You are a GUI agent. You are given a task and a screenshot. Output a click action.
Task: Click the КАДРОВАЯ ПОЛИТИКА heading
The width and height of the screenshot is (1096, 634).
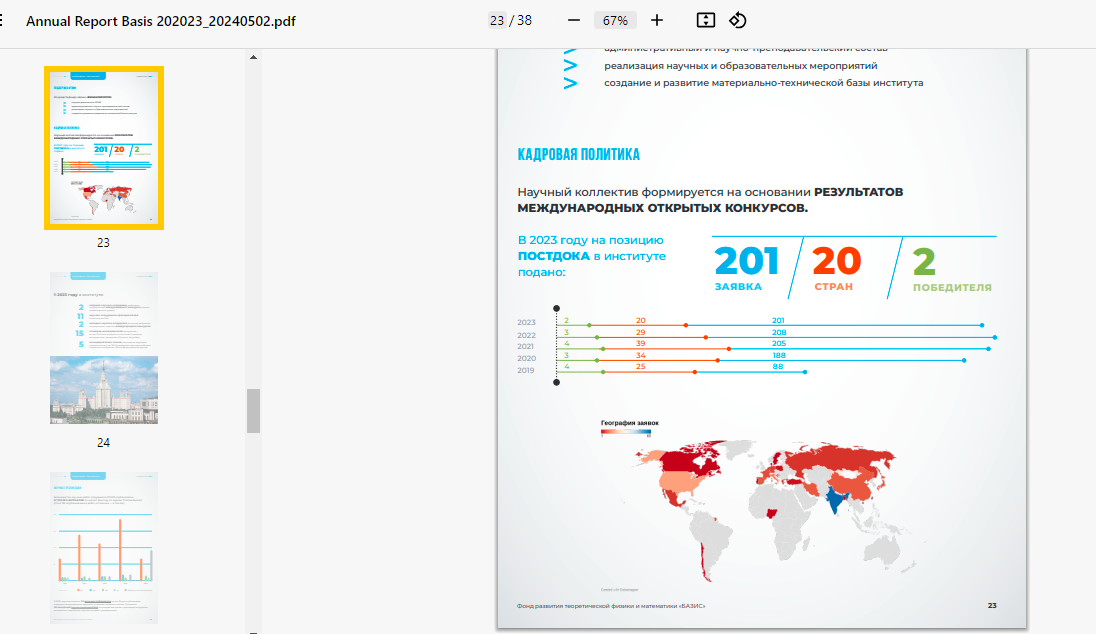coord(578,155)
